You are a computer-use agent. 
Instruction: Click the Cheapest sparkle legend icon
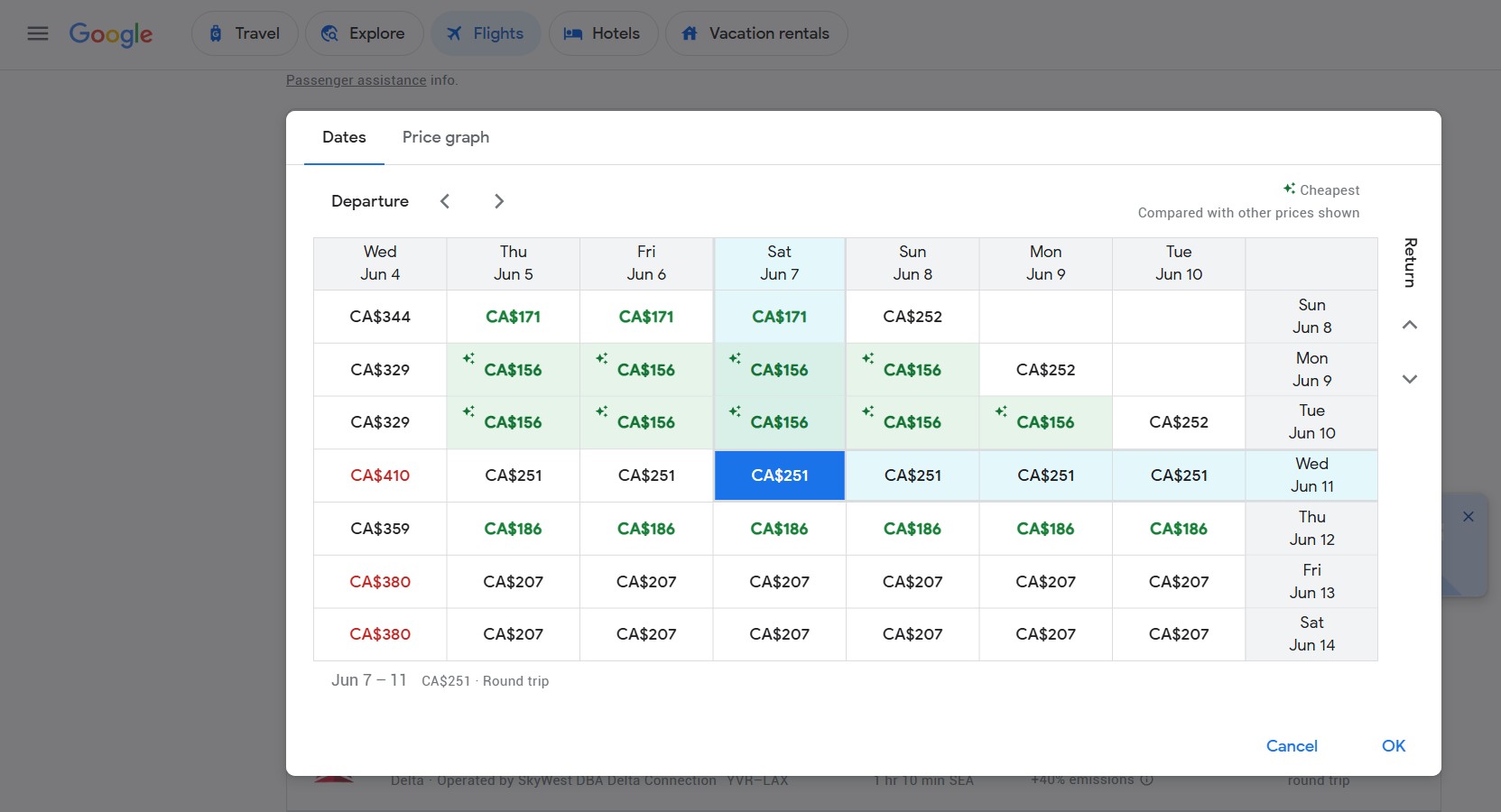coord(1288,189)
